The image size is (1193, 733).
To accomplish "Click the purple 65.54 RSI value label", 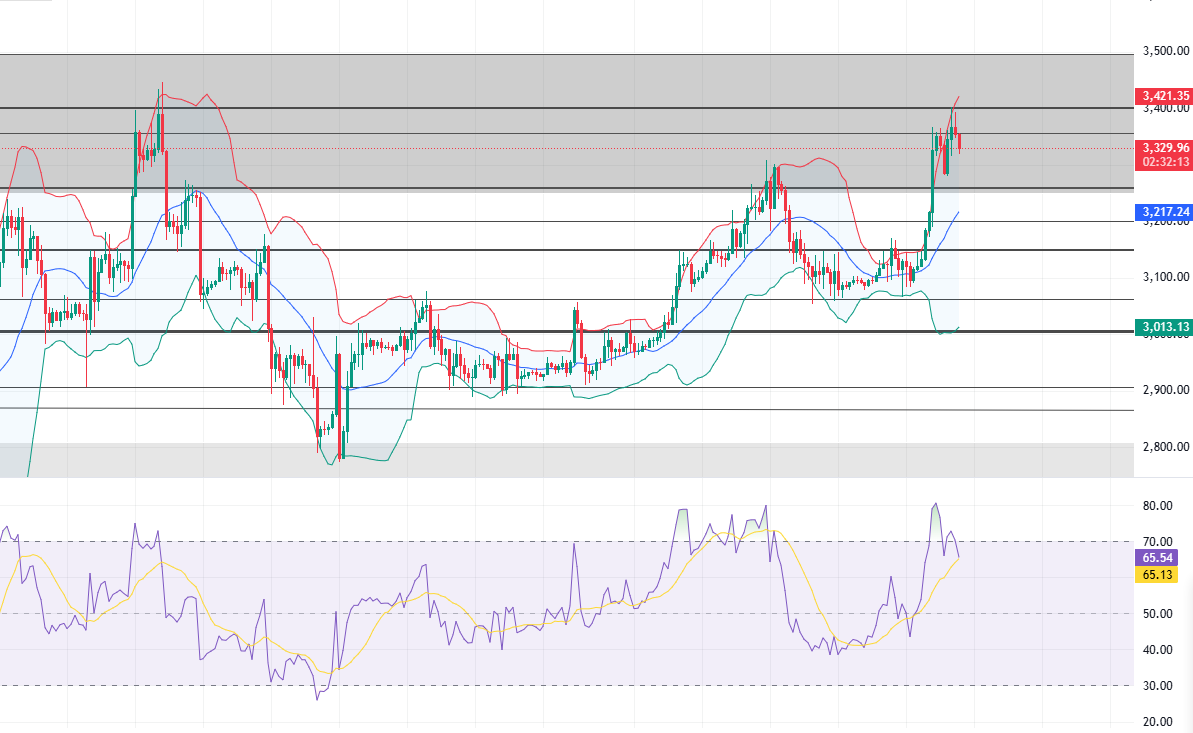I will 1158,557.
